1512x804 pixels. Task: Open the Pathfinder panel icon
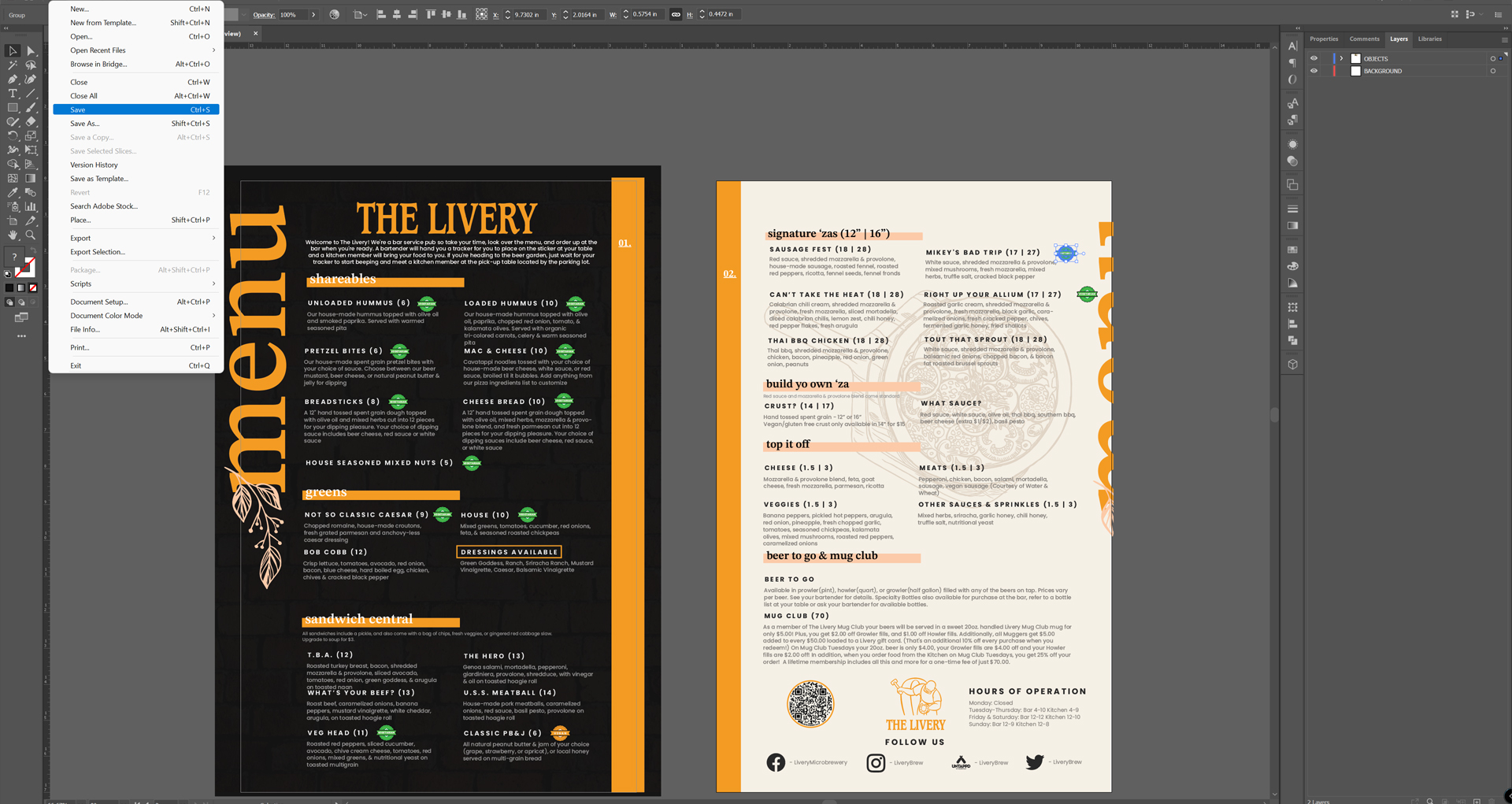click(x=1292, y=341)
